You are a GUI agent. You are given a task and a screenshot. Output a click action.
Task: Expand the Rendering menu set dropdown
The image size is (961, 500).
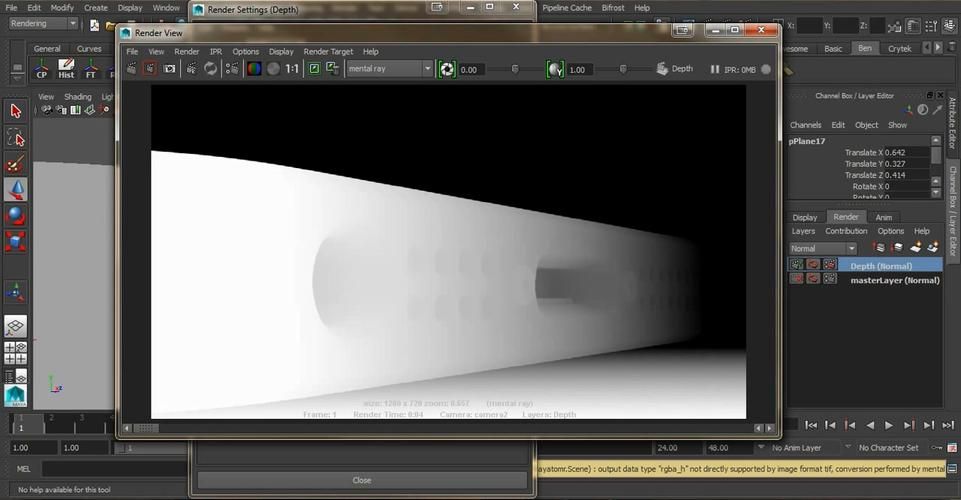point(72,24)
